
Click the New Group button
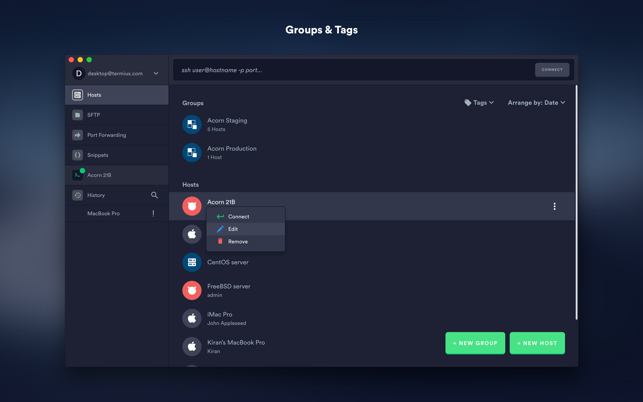(x=475, y=343)
